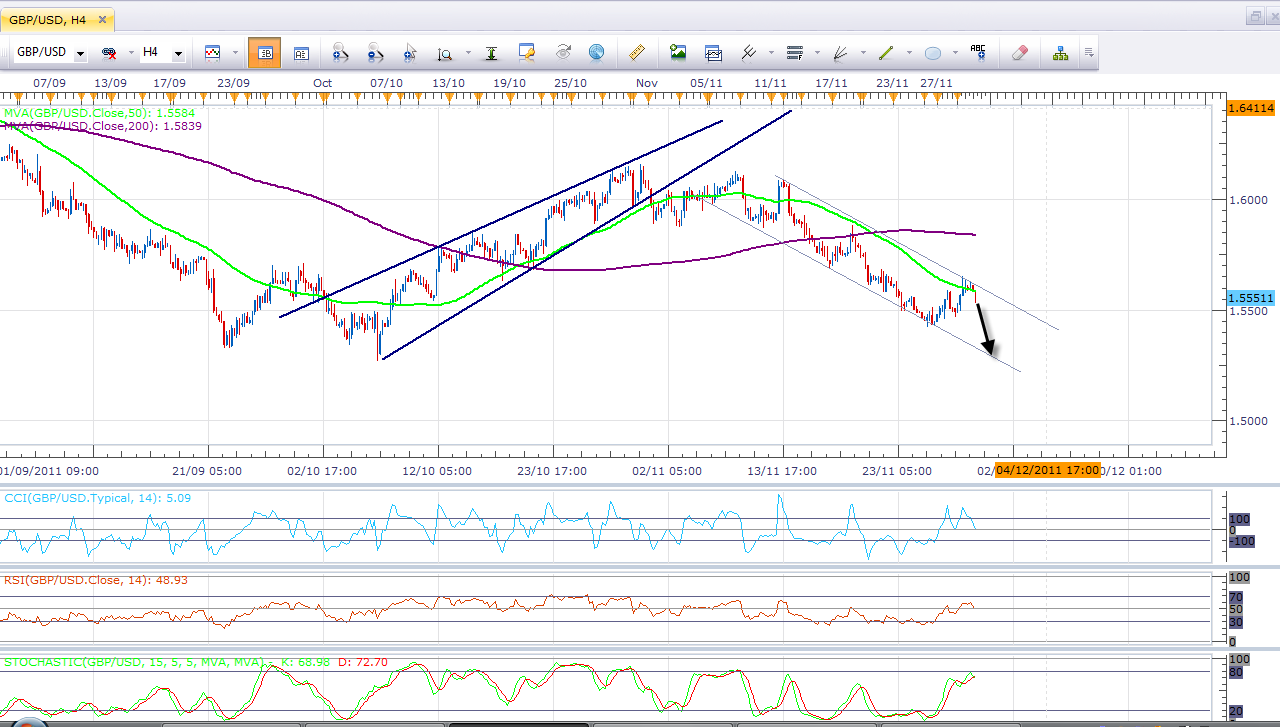Expand the chart type dropdown arrow
Image resolution: width=1280 pixels, height=727 pixels.
235,53
